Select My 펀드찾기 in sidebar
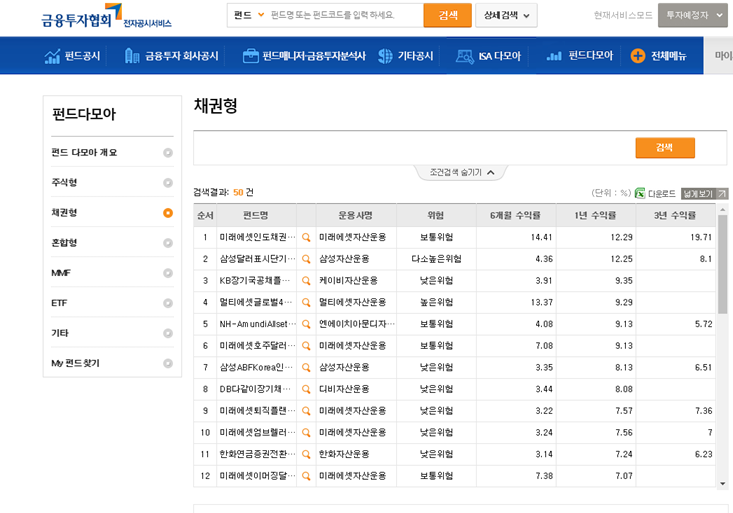This screenshot has height=513, width=733. (x=112, y=363)
